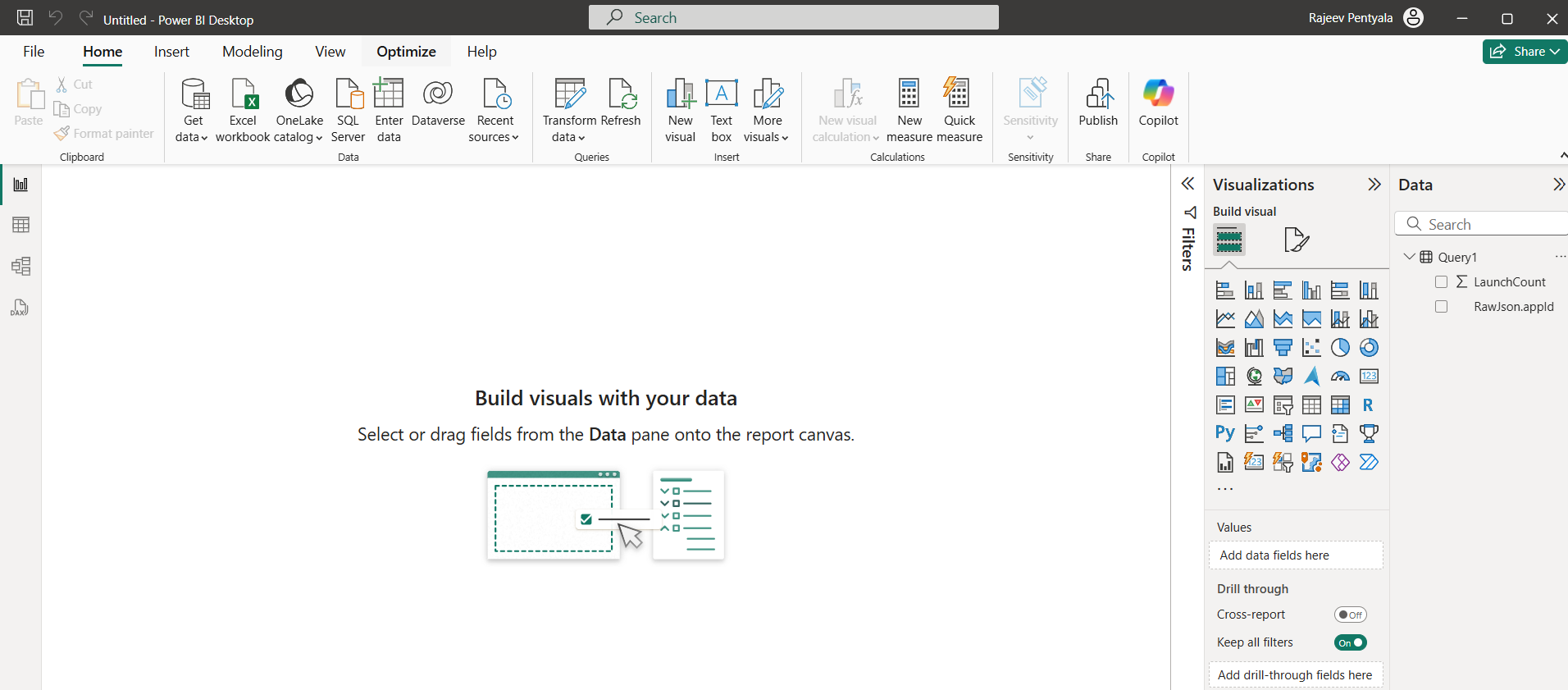The width and height of the screenshot is (1568, 690).
Task: Click the Get data icon
Action: (x=194, y=94)
